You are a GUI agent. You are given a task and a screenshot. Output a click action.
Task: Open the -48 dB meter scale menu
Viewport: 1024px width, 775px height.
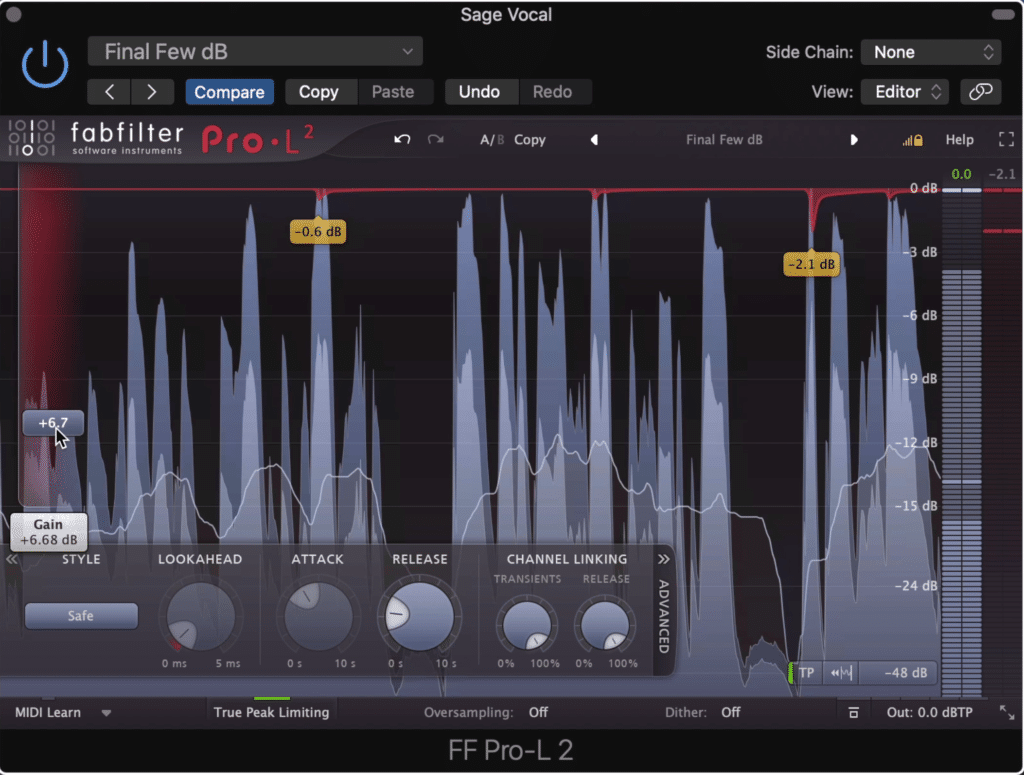point(899,673)
